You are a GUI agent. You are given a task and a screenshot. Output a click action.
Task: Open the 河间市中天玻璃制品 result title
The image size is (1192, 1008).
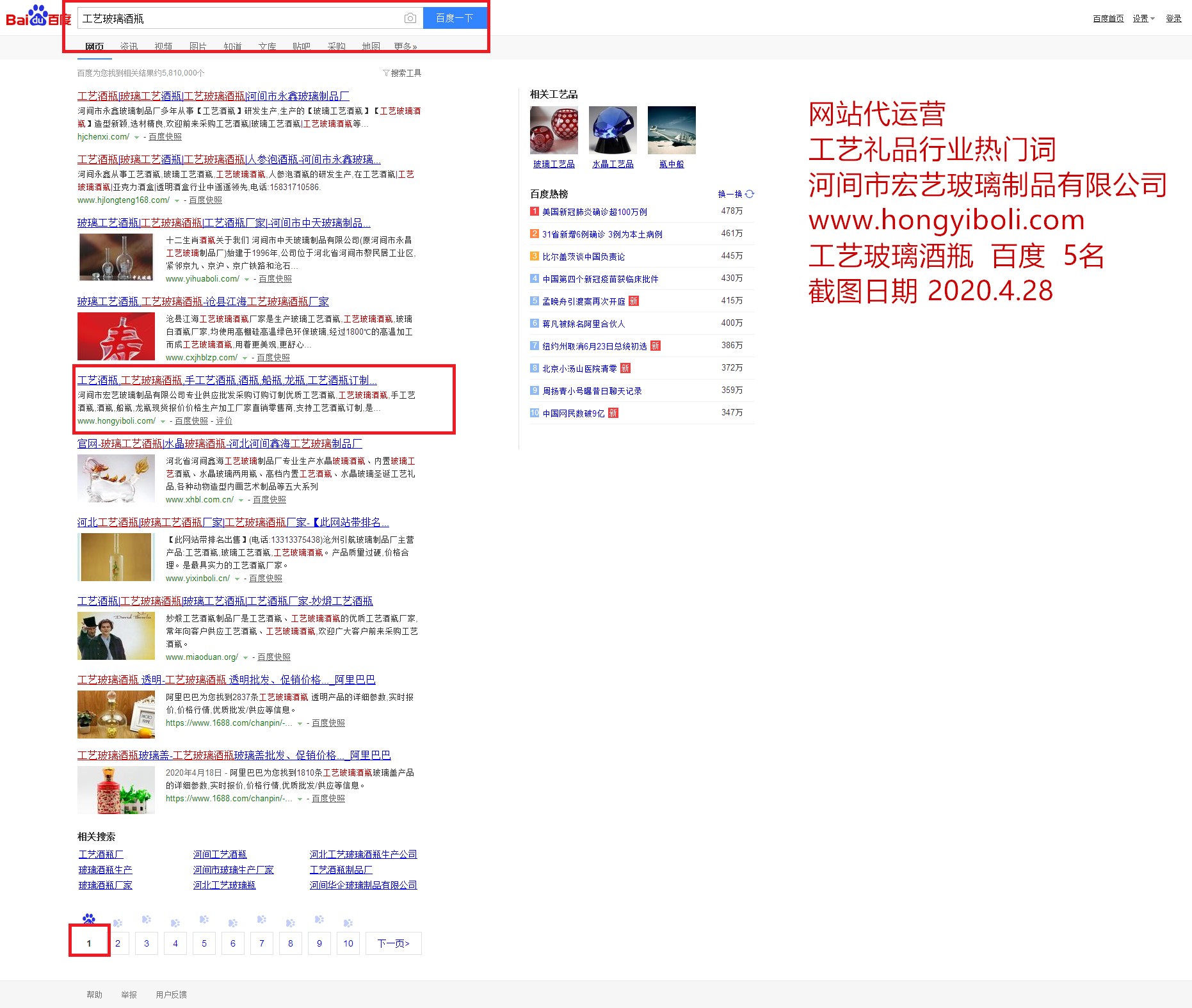(x=224, y=223)
